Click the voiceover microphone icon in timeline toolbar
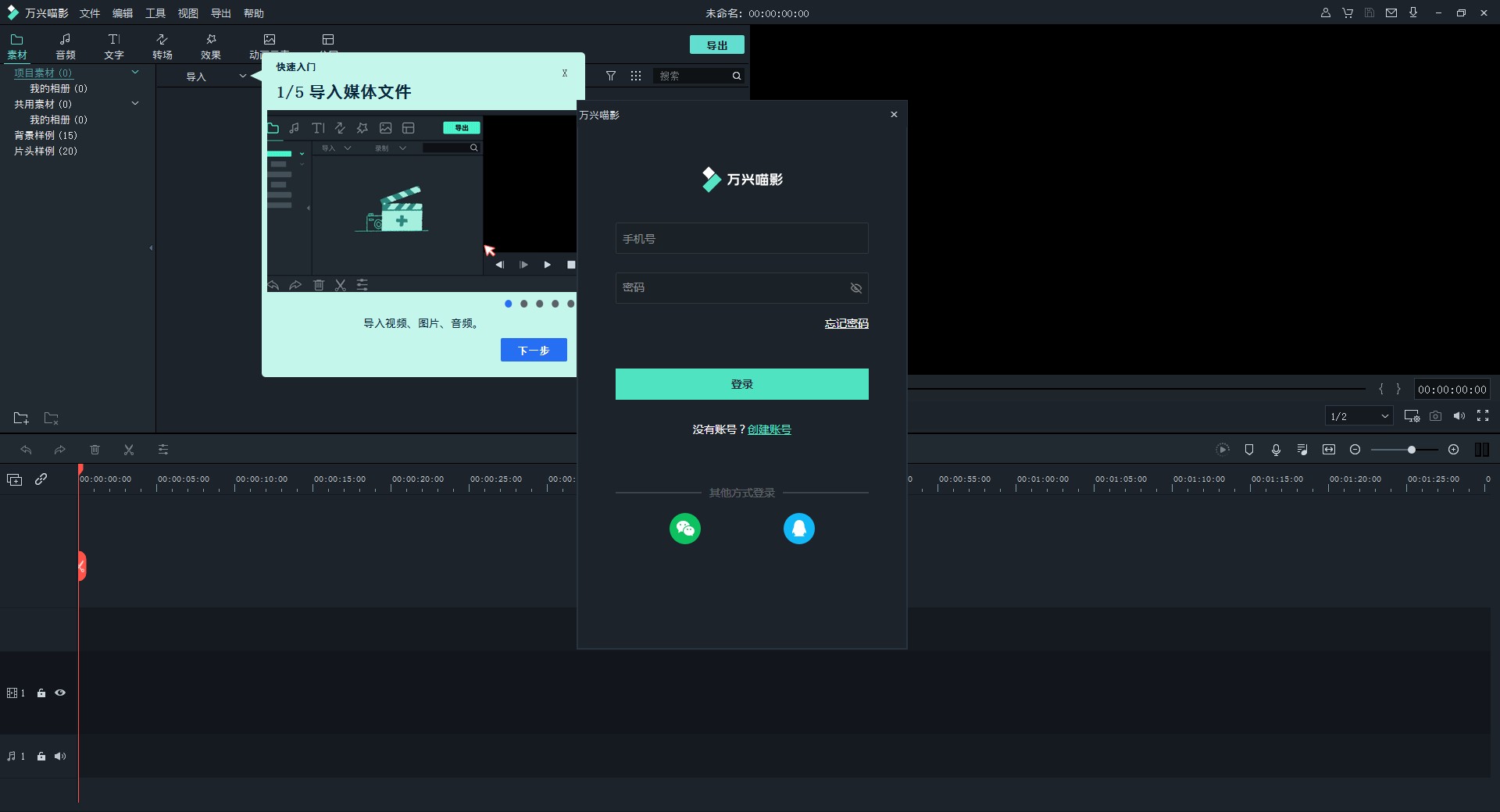 [1276, 450]
